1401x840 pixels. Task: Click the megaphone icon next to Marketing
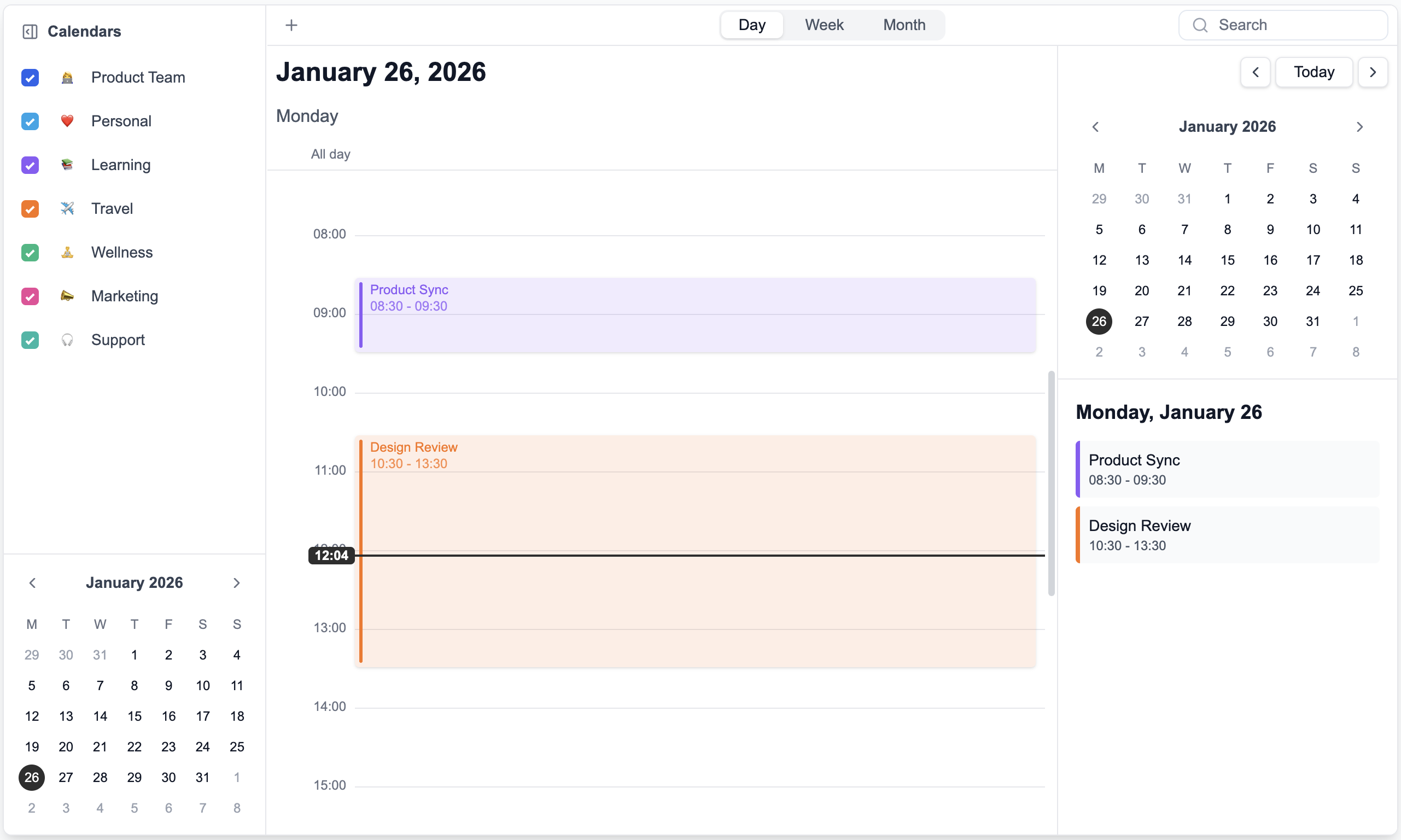click(x=67, y=296)
